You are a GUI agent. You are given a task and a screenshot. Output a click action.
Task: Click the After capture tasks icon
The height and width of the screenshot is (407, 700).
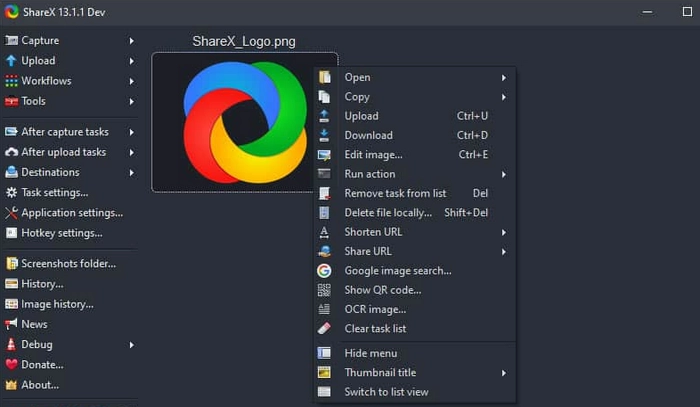(11, 132)
